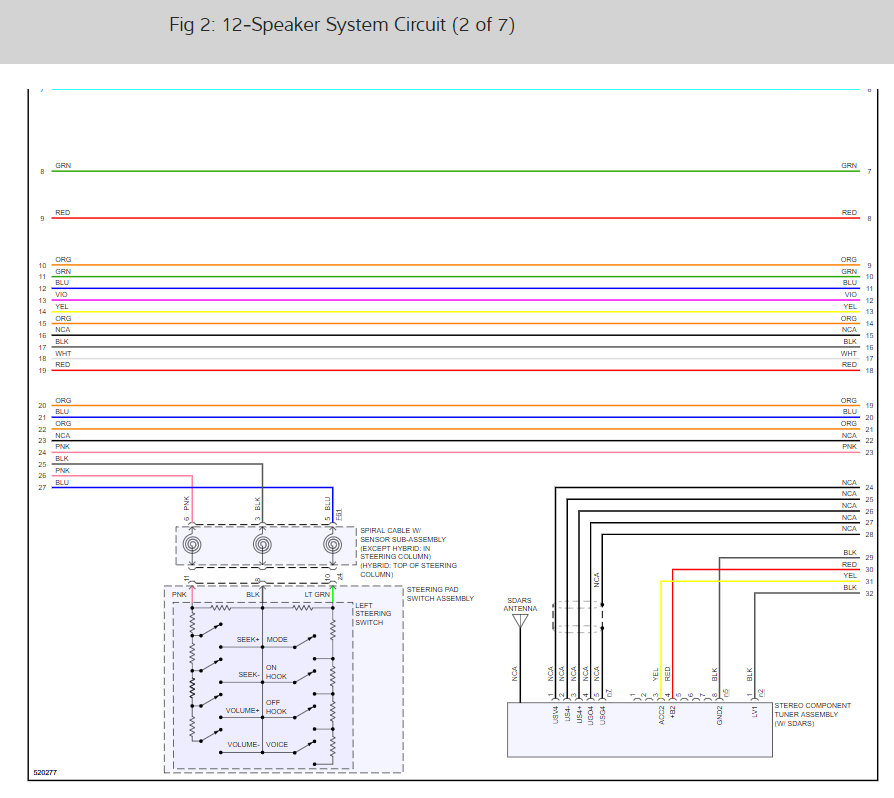Click the OFF HOOK switch label
The height and width of the screenshot is (798, 894).
click(x=277, y=707)
